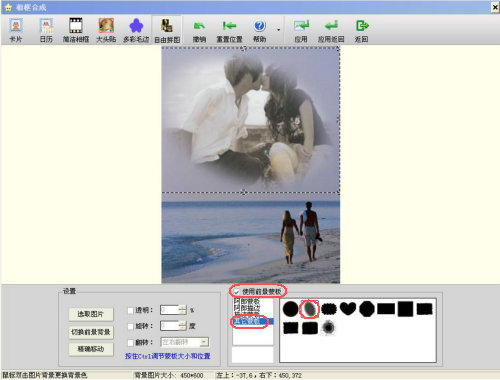500x380 pixels.
Task: Open 帮助 help question-mark icon
Action: (x=259, y=26)
